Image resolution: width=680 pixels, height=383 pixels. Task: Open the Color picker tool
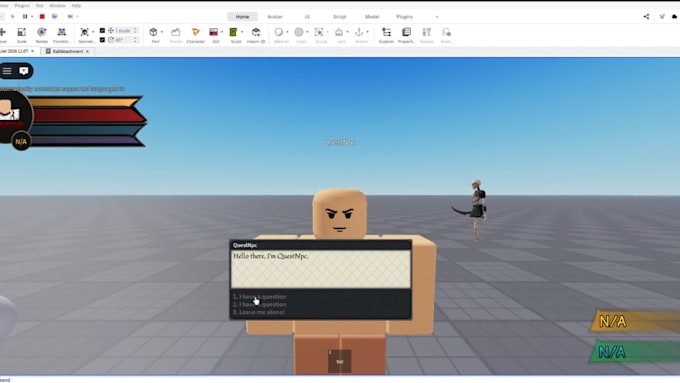299,35
